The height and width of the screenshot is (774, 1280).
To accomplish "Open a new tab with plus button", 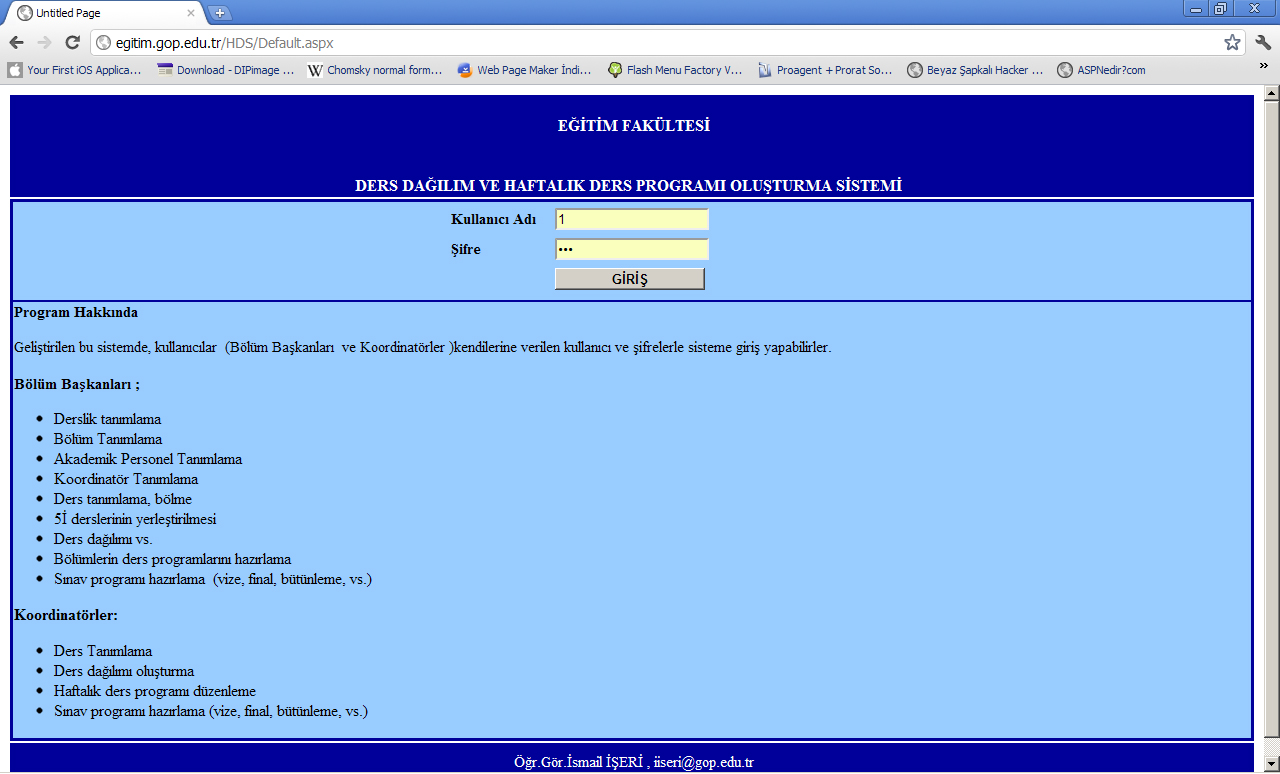I will (220, 13).
